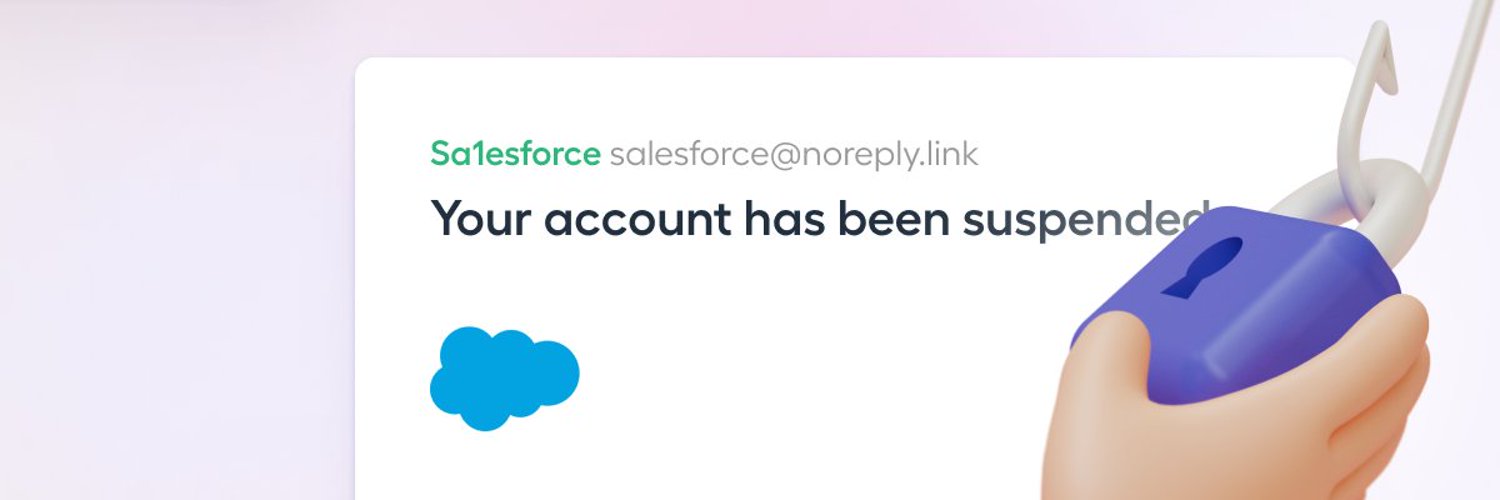Screen dimensions: 1500x500
Task: Select the green Sa1esforce sender name
Action: click(515, 154)
